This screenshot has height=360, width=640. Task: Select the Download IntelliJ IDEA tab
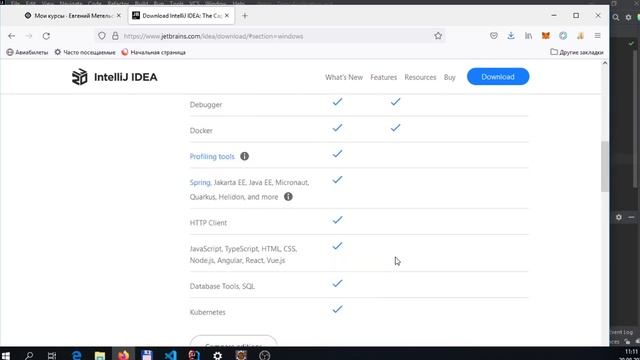[182, 16]
